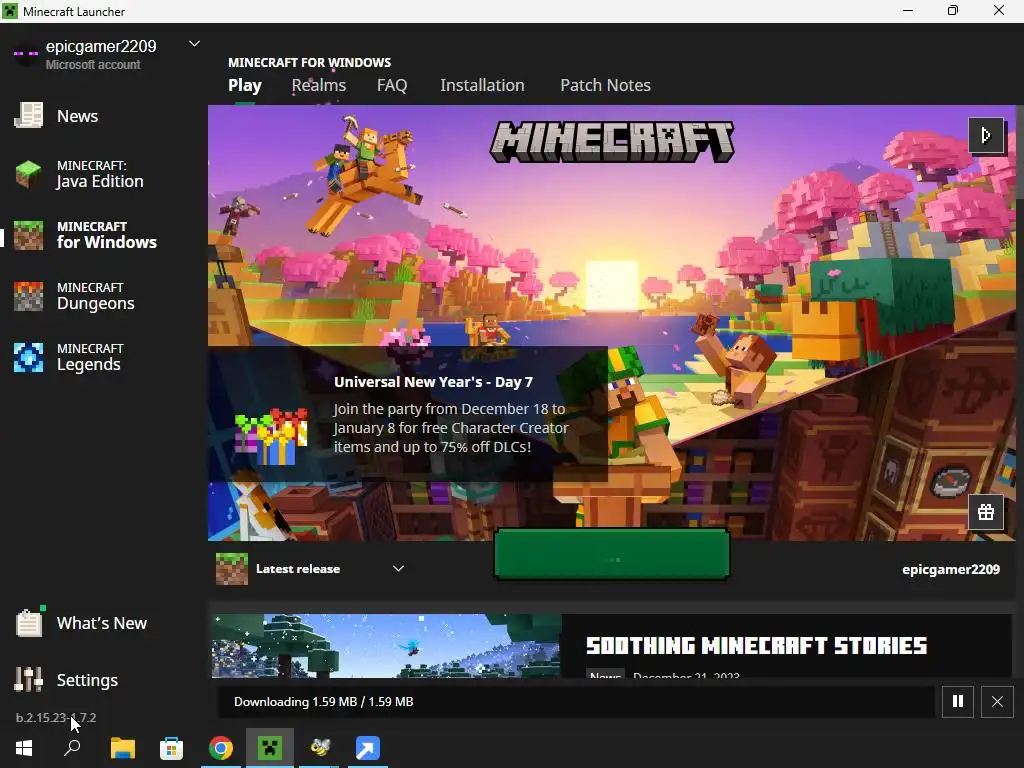Screen dimensions: 1024x768
Task: Expand the account dropdown chevron
Action: 194,44
